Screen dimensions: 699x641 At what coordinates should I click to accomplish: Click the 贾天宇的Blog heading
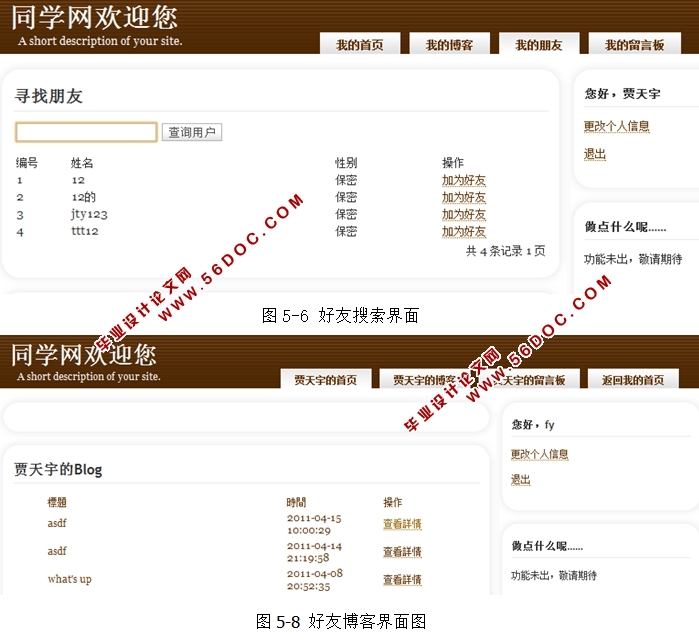click(58, 469)
